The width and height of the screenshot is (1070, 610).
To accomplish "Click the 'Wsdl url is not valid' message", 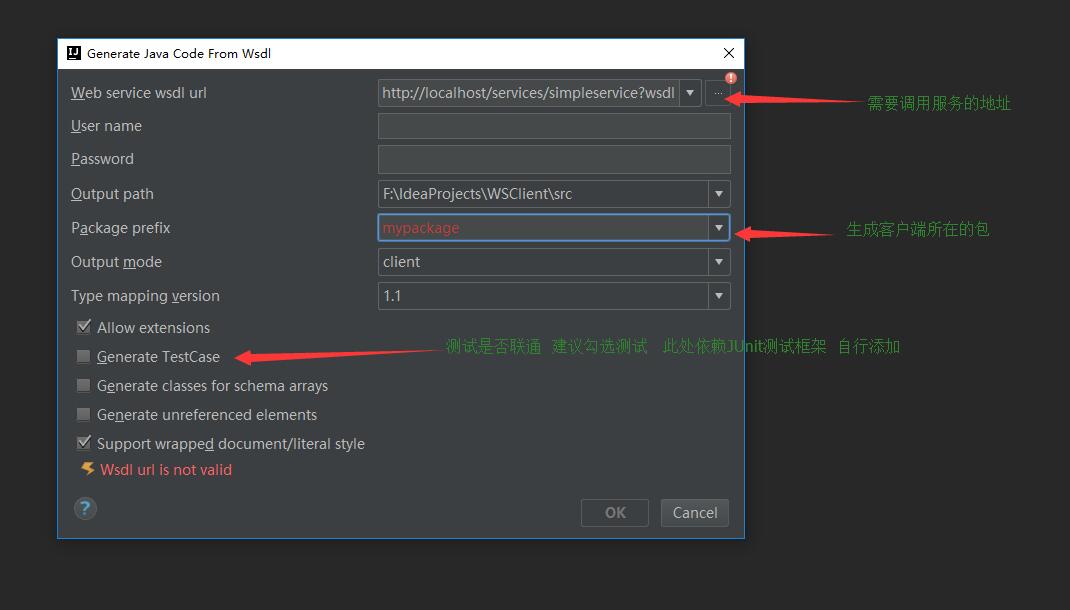I will pyautogui.click(x=166, y=469).
